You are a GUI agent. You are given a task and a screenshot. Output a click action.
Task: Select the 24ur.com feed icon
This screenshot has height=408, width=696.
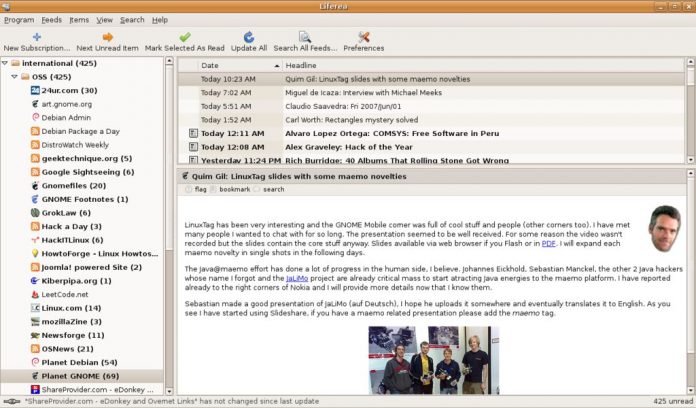click(35, 91)
